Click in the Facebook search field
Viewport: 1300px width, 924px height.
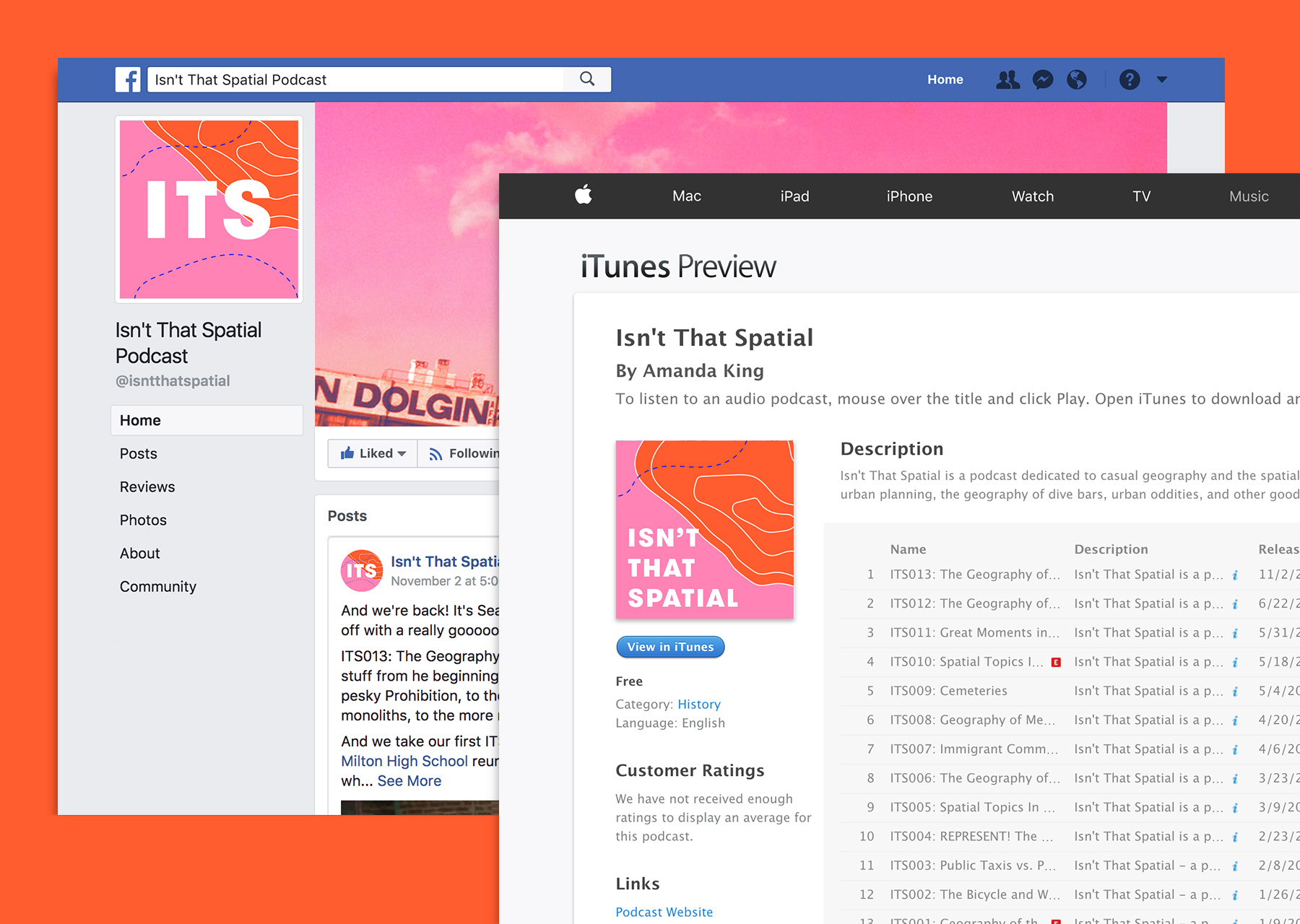(x=356, y=79)
